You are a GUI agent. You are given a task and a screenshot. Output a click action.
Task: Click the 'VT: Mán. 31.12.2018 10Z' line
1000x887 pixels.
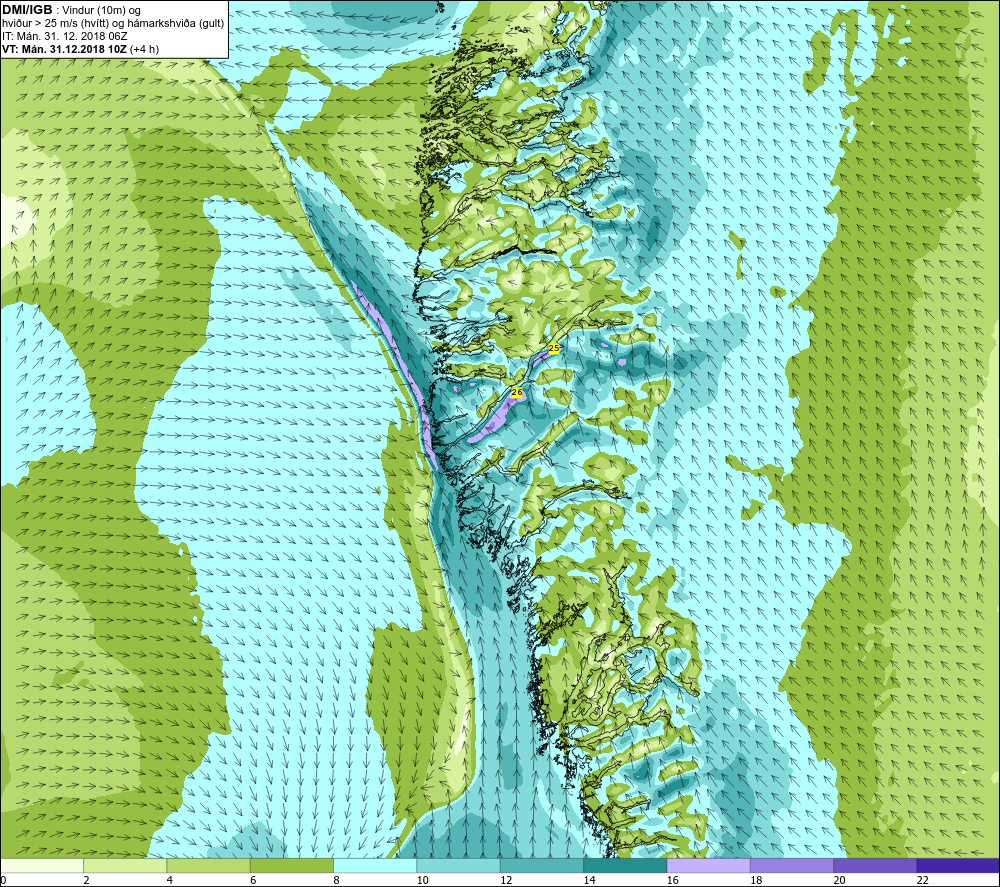point(66,49)
